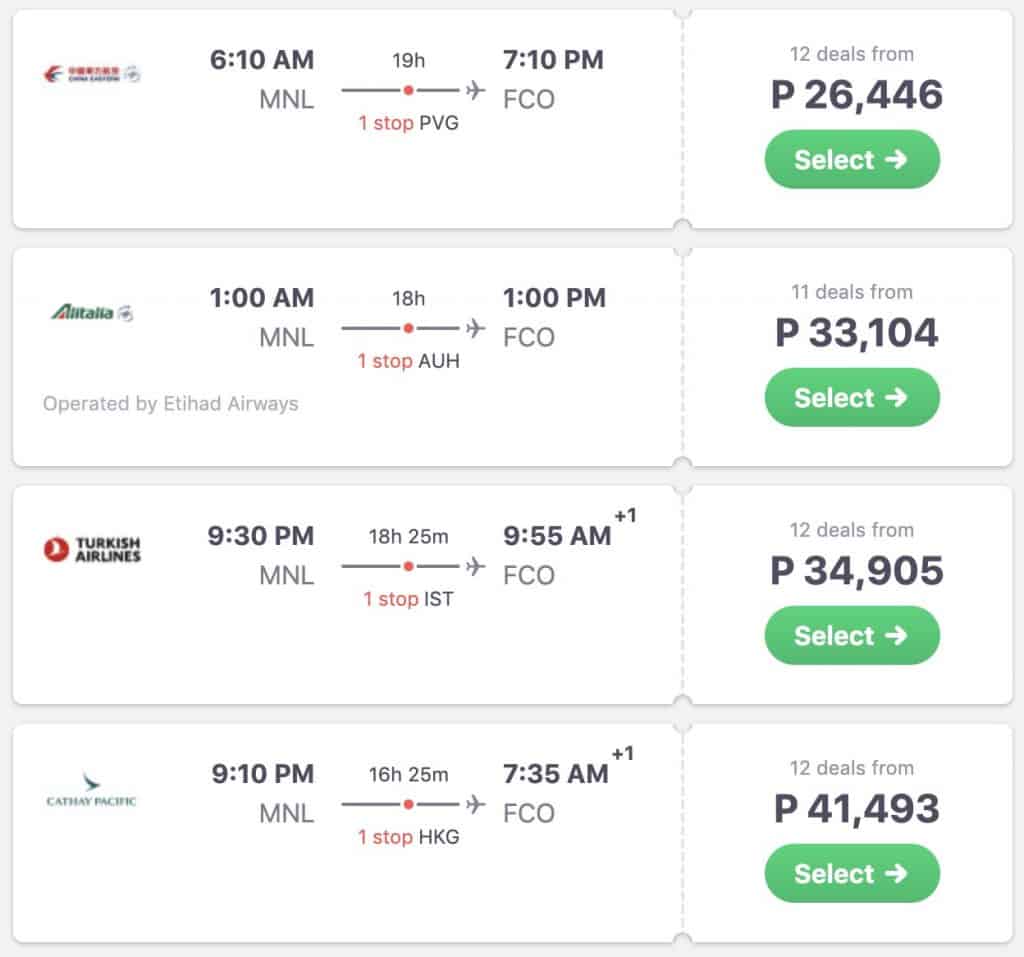Click the Cathay Pacific logo
The image size is (1024, 957).
92,789
